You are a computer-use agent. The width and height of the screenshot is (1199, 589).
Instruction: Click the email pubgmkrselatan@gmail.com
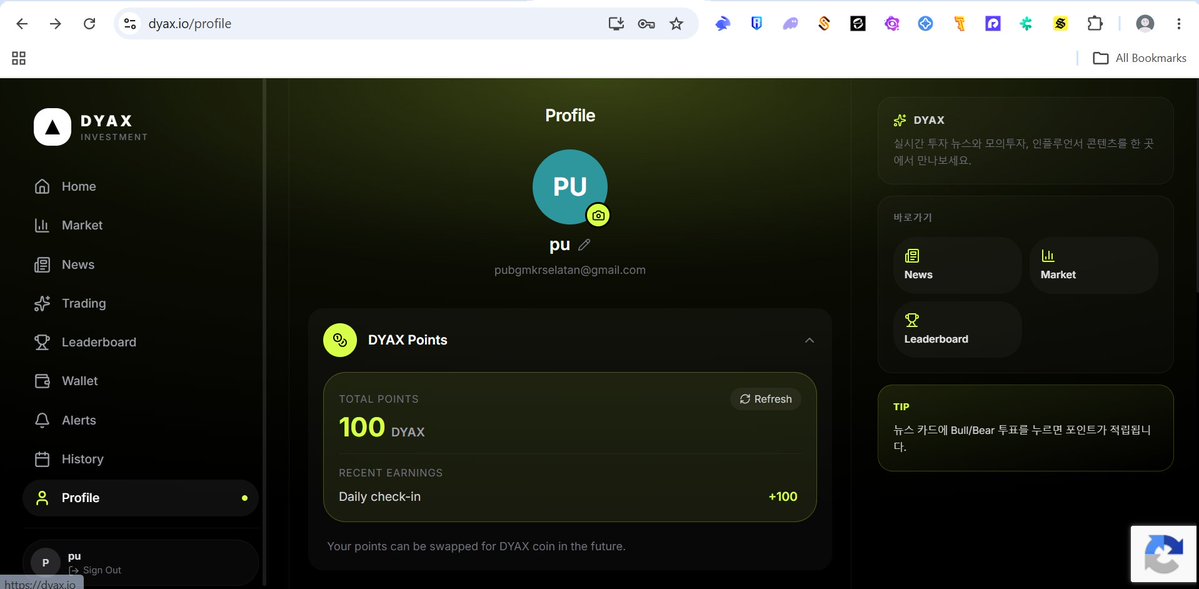[570, 270]
